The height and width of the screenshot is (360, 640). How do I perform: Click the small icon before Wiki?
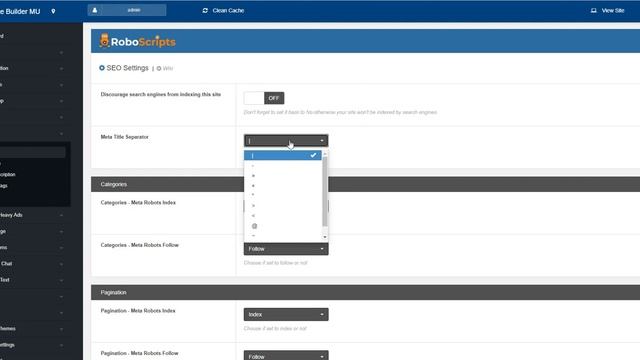(x=159, y=69)
